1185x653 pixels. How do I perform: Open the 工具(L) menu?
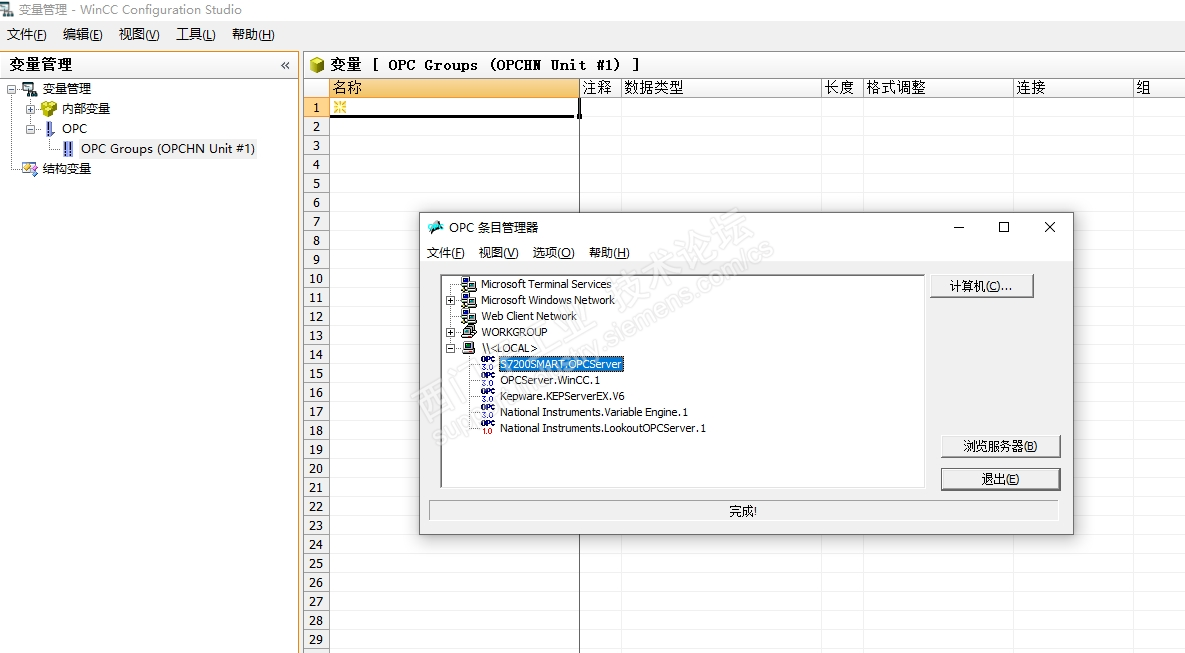click(x=196, y=35)
